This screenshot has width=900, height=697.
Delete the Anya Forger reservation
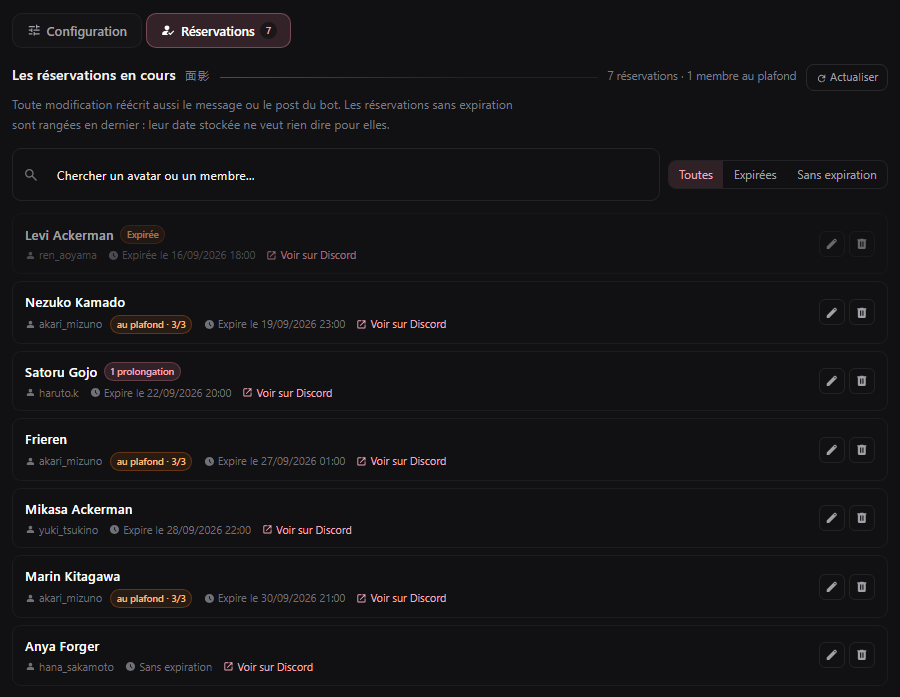point(862,655)
